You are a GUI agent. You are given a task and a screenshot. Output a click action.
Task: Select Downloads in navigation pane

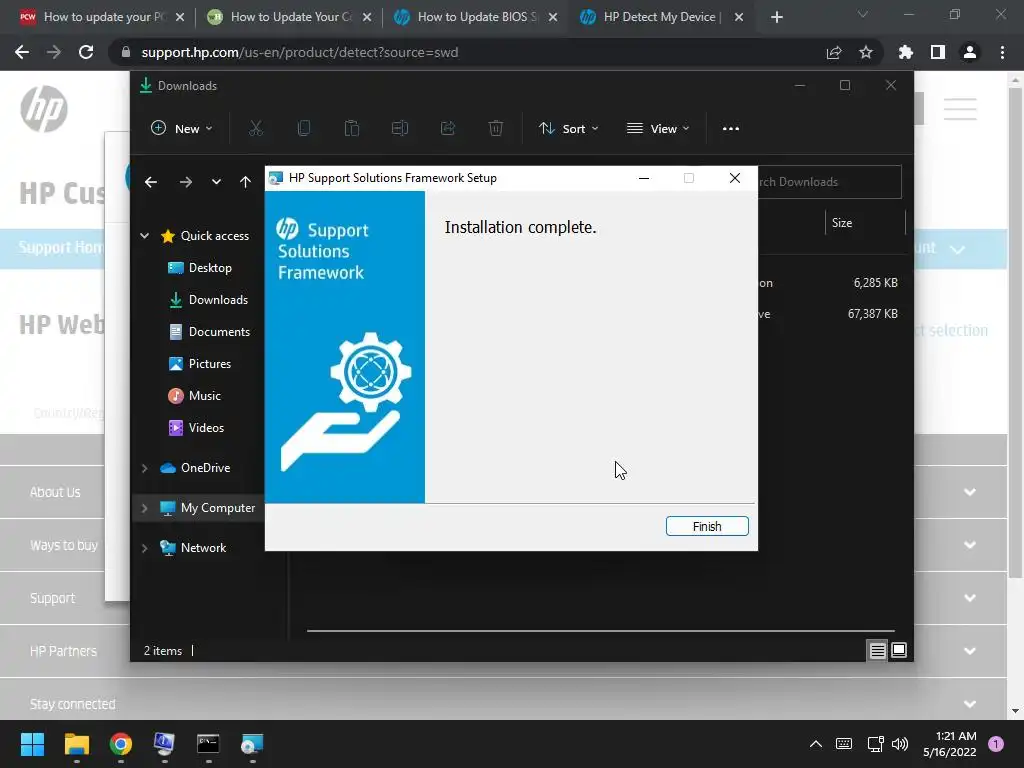208,300
